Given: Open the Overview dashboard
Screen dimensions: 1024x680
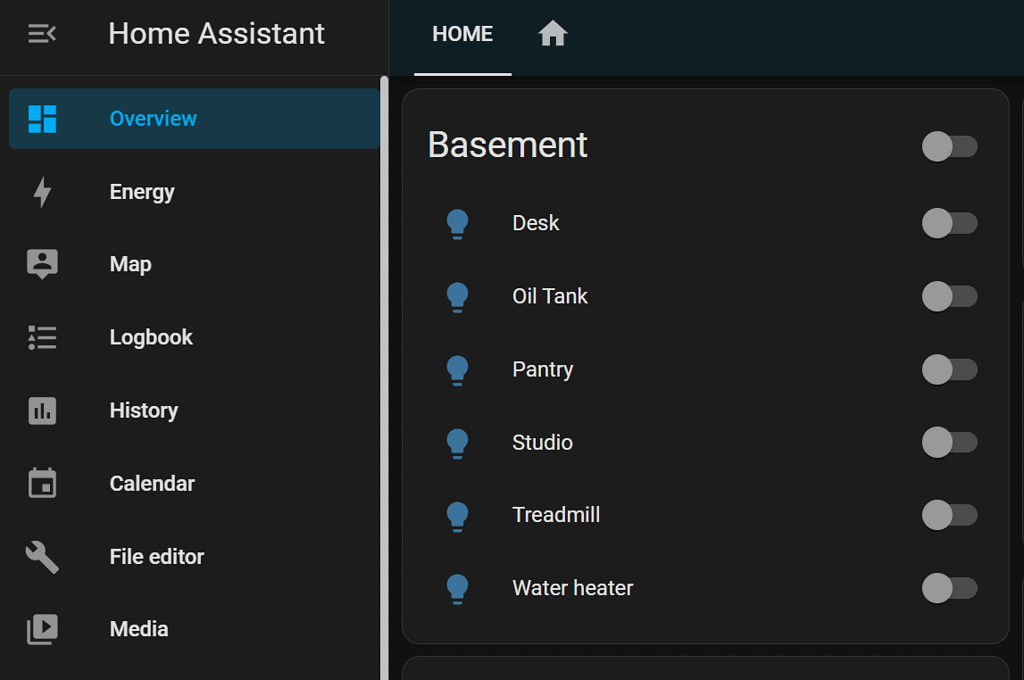Looking at the screenshot, I should pyautogui.click(x=152, y=118).
